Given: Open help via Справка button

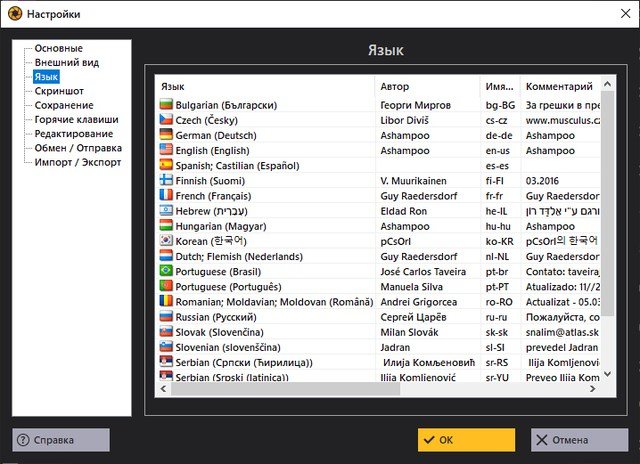Looking at the screenshot, I should [x=61, y=440].
